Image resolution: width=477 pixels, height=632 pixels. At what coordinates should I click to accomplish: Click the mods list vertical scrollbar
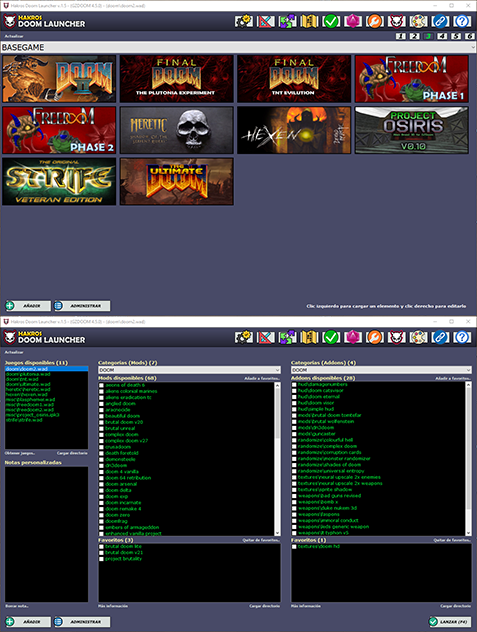pos(277,459)
